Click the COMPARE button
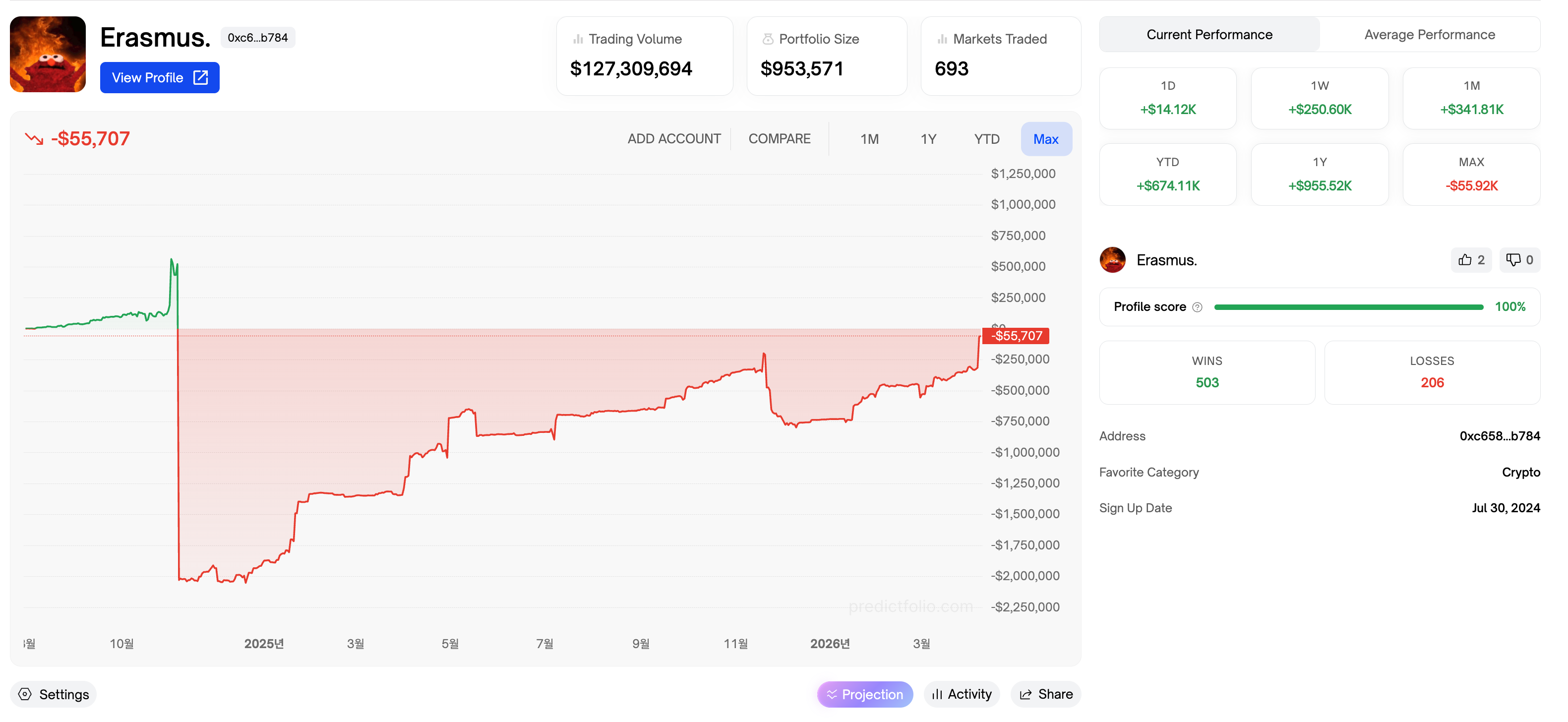Image resolution: width=1568 pixels, height=722 pixels. (779, 139)
